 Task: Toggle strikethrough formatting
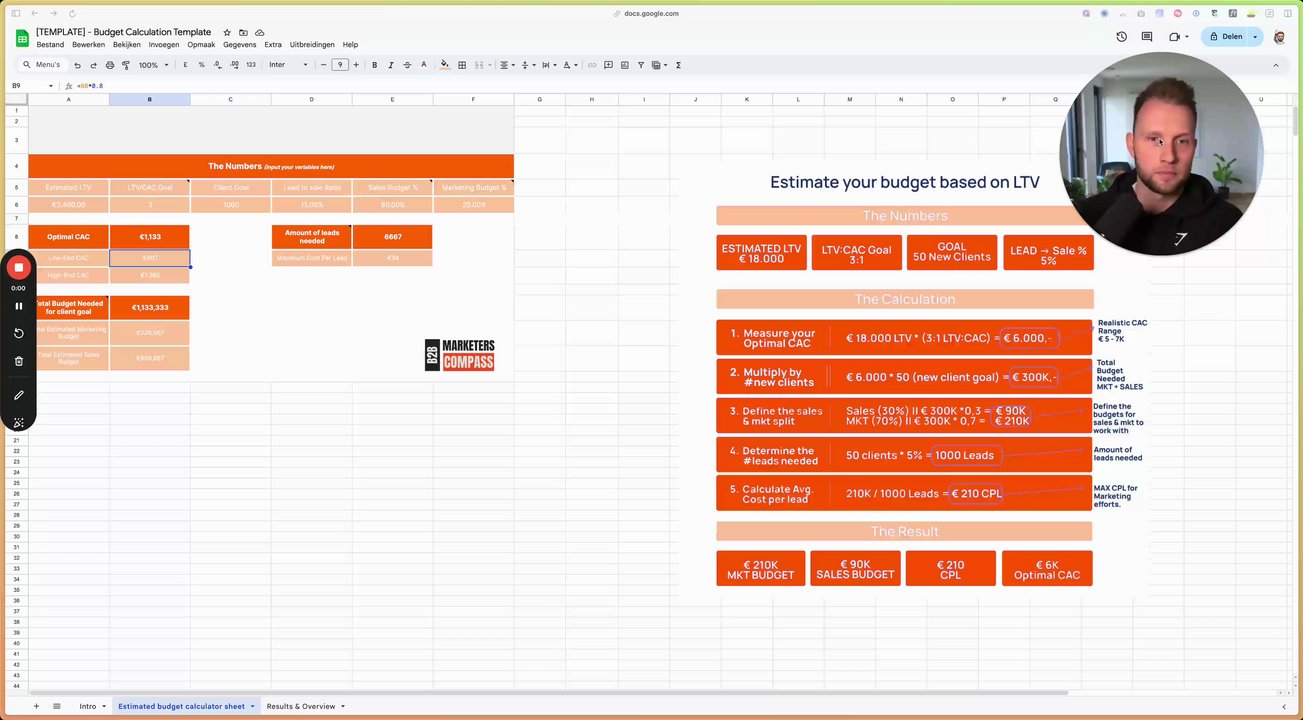tap(407, 65)
